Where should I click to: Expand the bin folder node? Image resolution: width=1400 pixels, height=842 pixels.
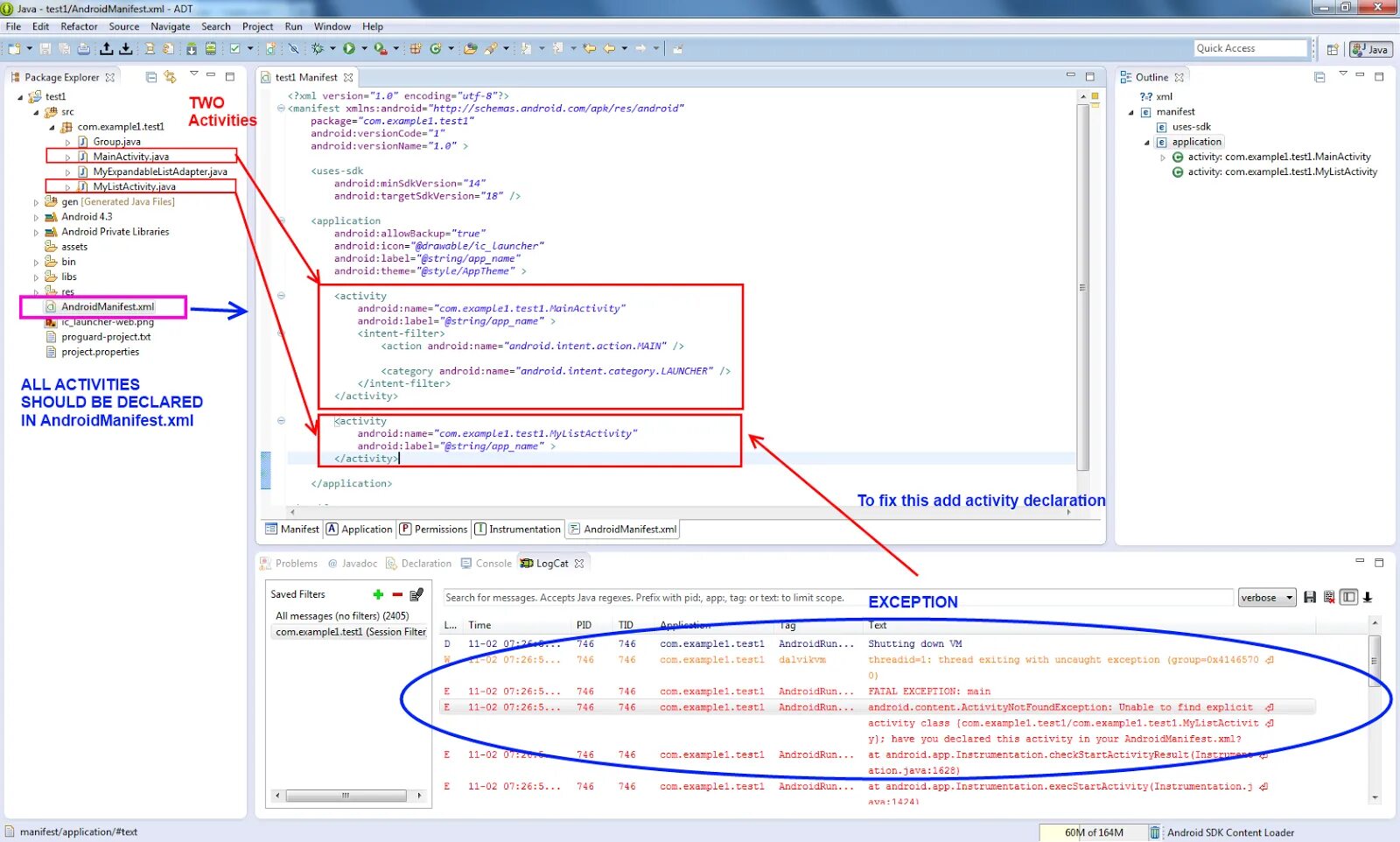point(37,262)
